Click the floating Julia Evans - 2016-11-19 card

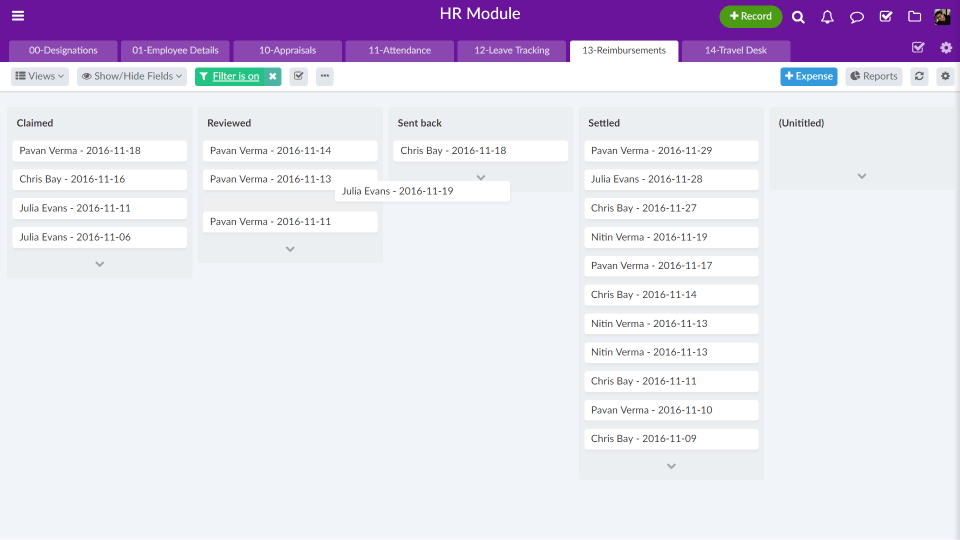tap(422, 191)
